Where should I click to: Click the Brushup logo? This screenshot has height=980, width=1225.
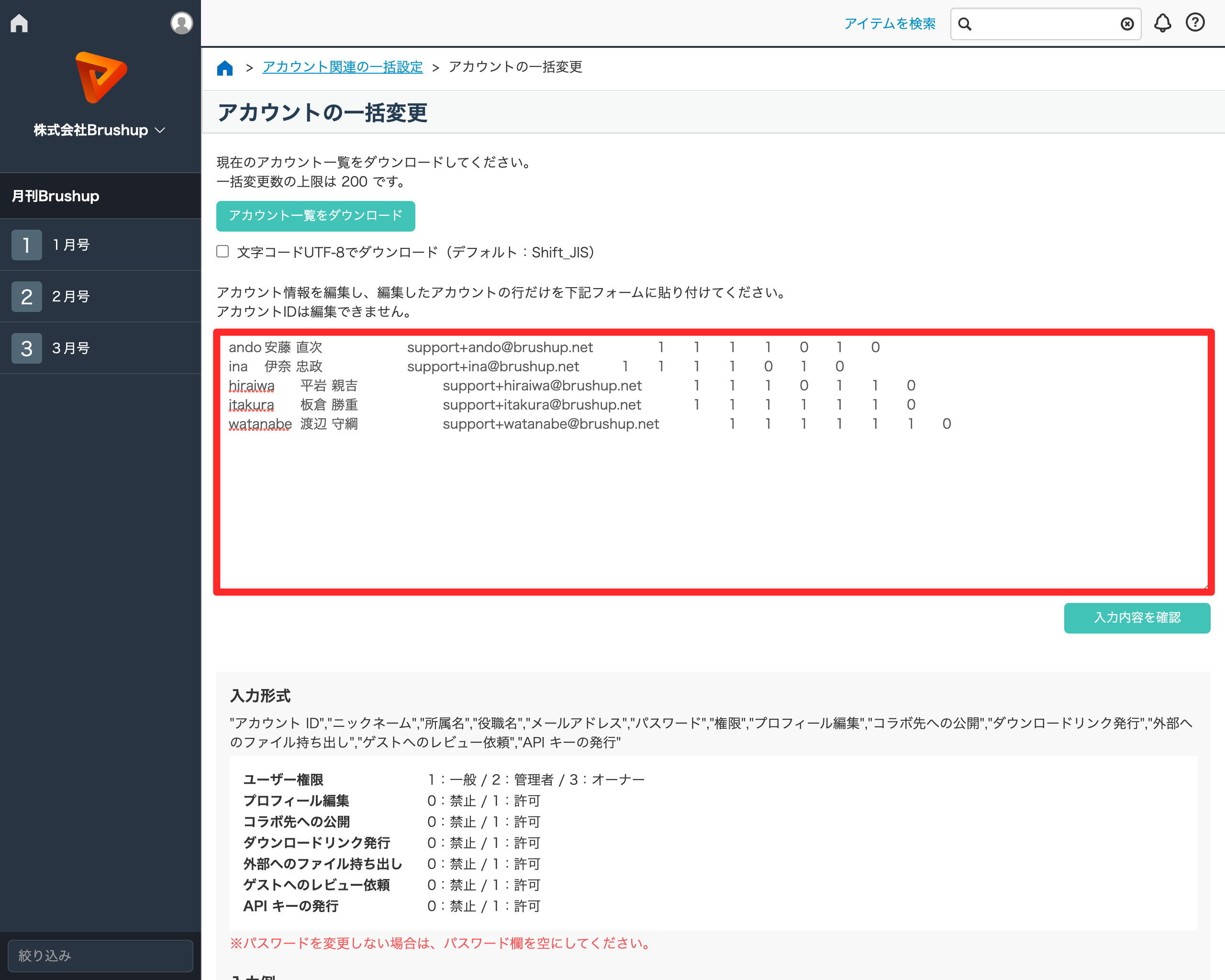click(x=100, y=77)
